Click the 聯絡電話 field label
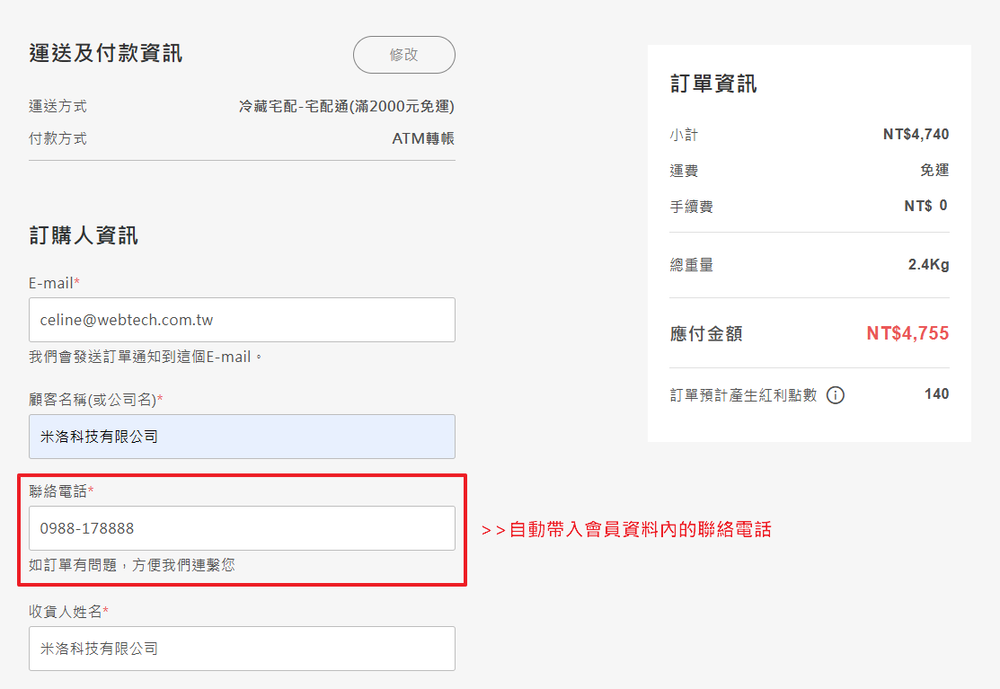Screen dimensions: 1000x689 pyautogui.click(x=61, y=491)
